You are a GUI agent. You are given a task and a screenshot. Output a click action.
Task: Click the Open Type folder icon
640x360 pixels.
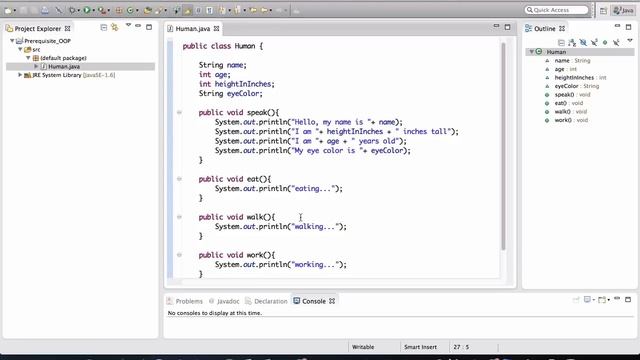[x=147, y=10]
